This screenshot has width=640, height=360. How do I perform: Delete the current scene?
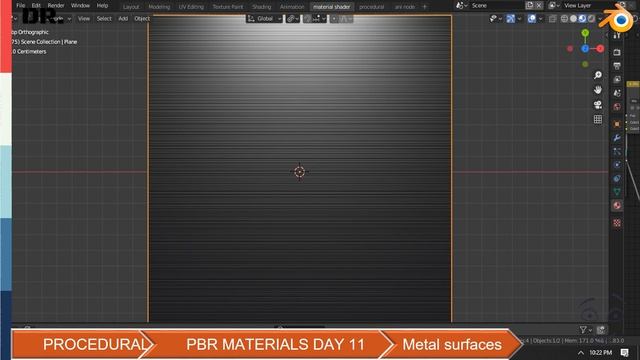pyautogui.click(x=539, y=5)
